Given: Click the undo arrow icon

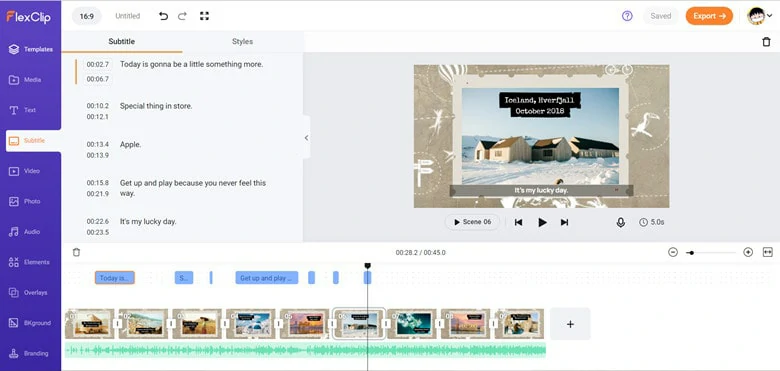Looking at the screenshot, I should pos(163,16).
